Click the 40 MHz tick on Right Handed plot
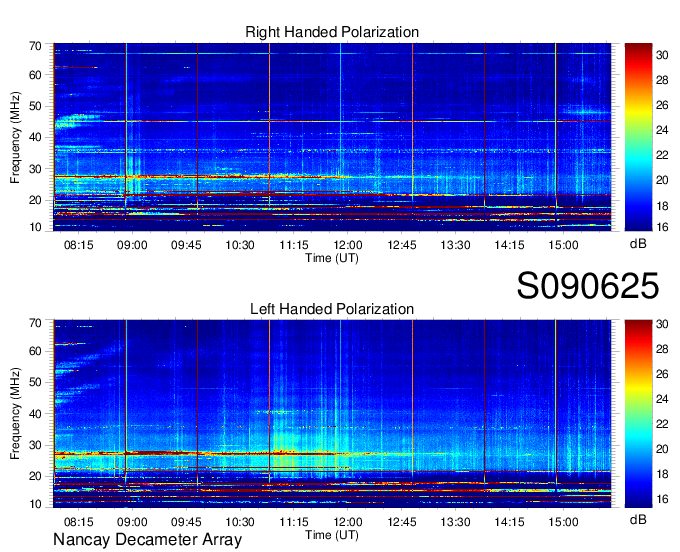This screenshot has width=680, height=552. click(x=35, y=137)
